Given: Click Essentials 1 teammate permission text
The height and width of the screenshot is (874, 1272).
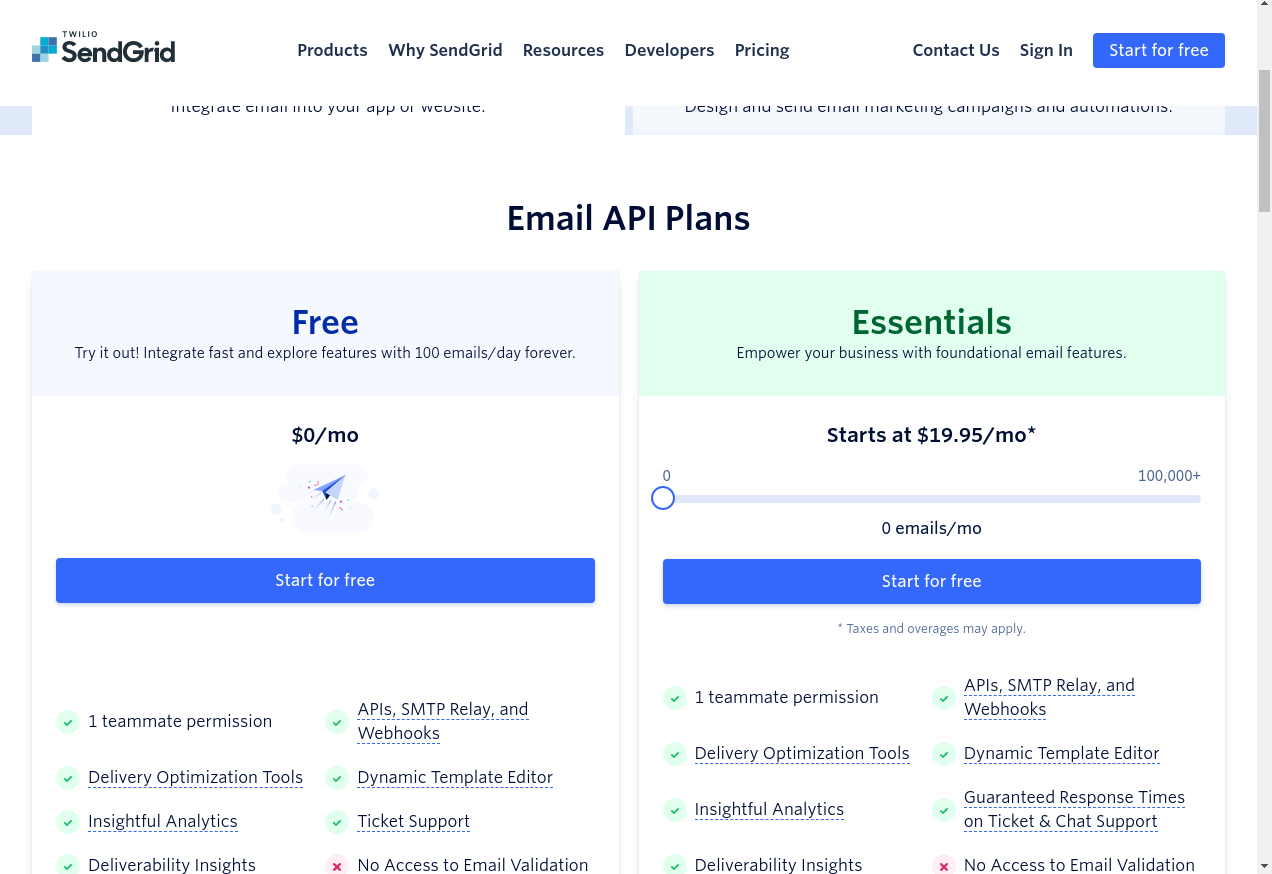Looking at the screenshot, I should [x=787, y=697].
